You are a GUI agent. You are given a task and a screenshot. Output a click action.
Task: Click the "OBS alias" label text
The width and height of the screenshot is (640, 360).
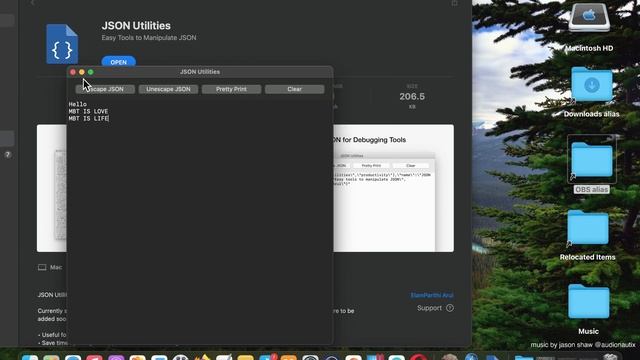[591, 189]
